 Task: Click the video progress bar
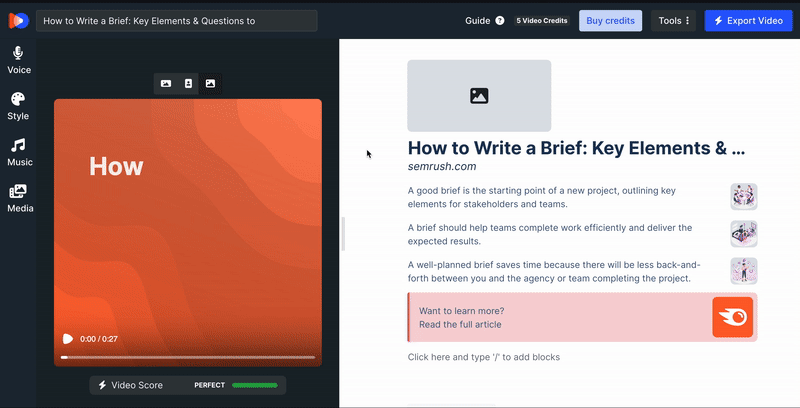click(188, 357)
